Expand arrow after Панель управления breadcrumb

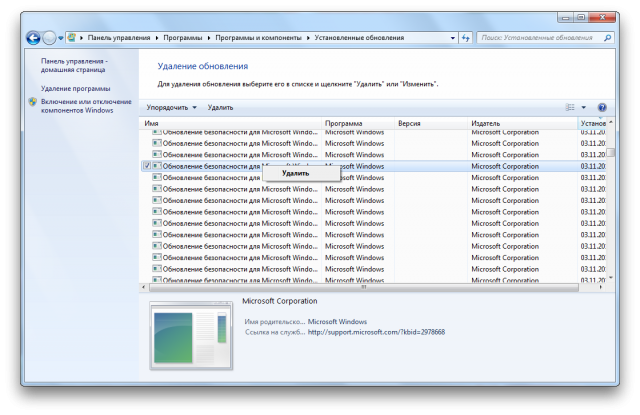point(157,38)
